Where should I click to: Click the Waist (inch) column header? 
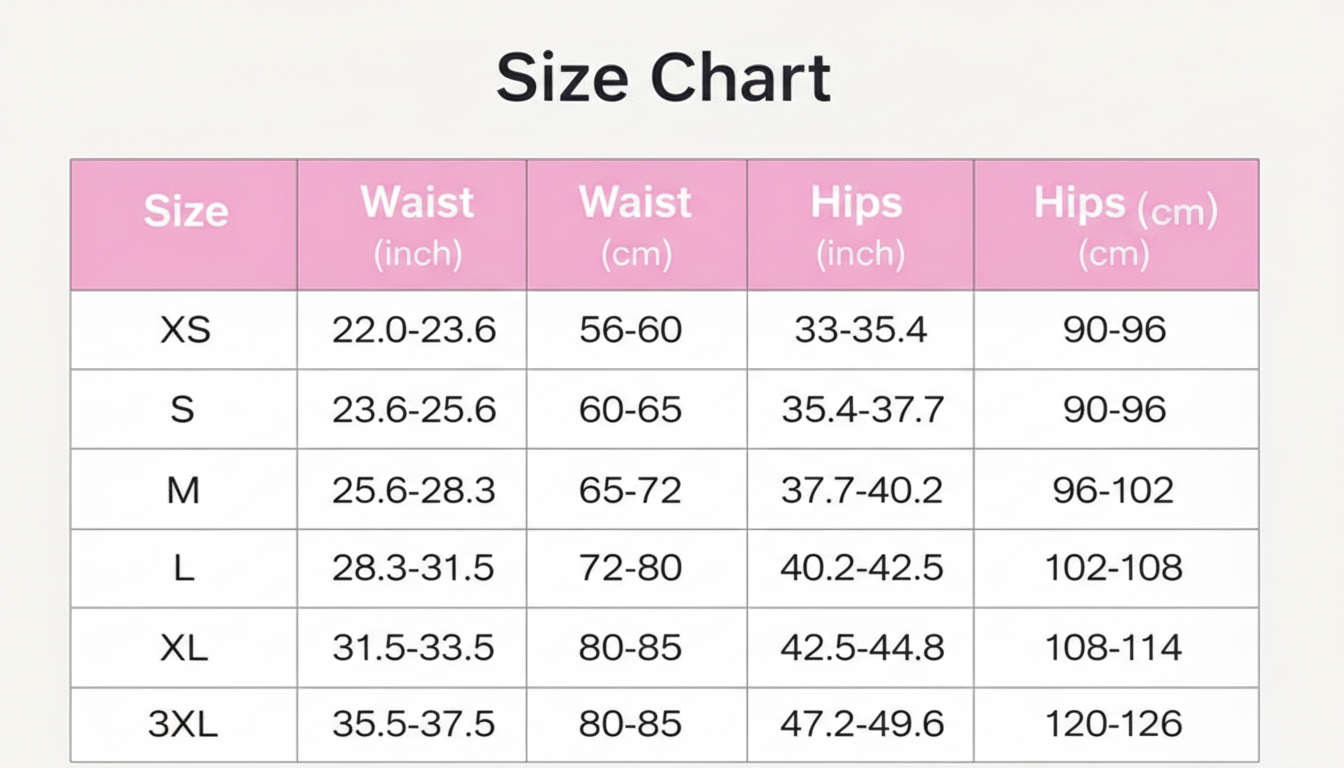pyautogui.click(x=417, y=226)
